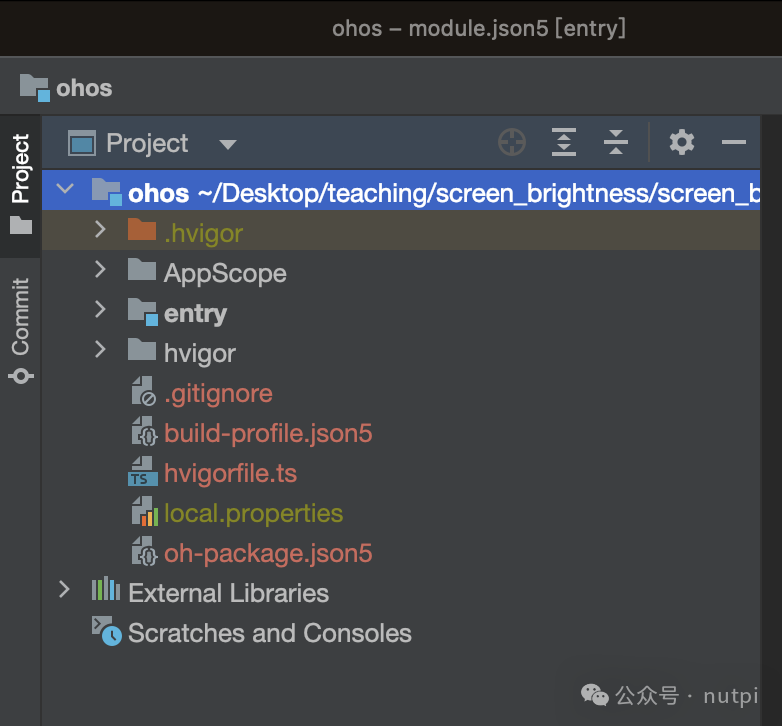Select the AppScope folder name
782x726 pixels.
point(225,273)
